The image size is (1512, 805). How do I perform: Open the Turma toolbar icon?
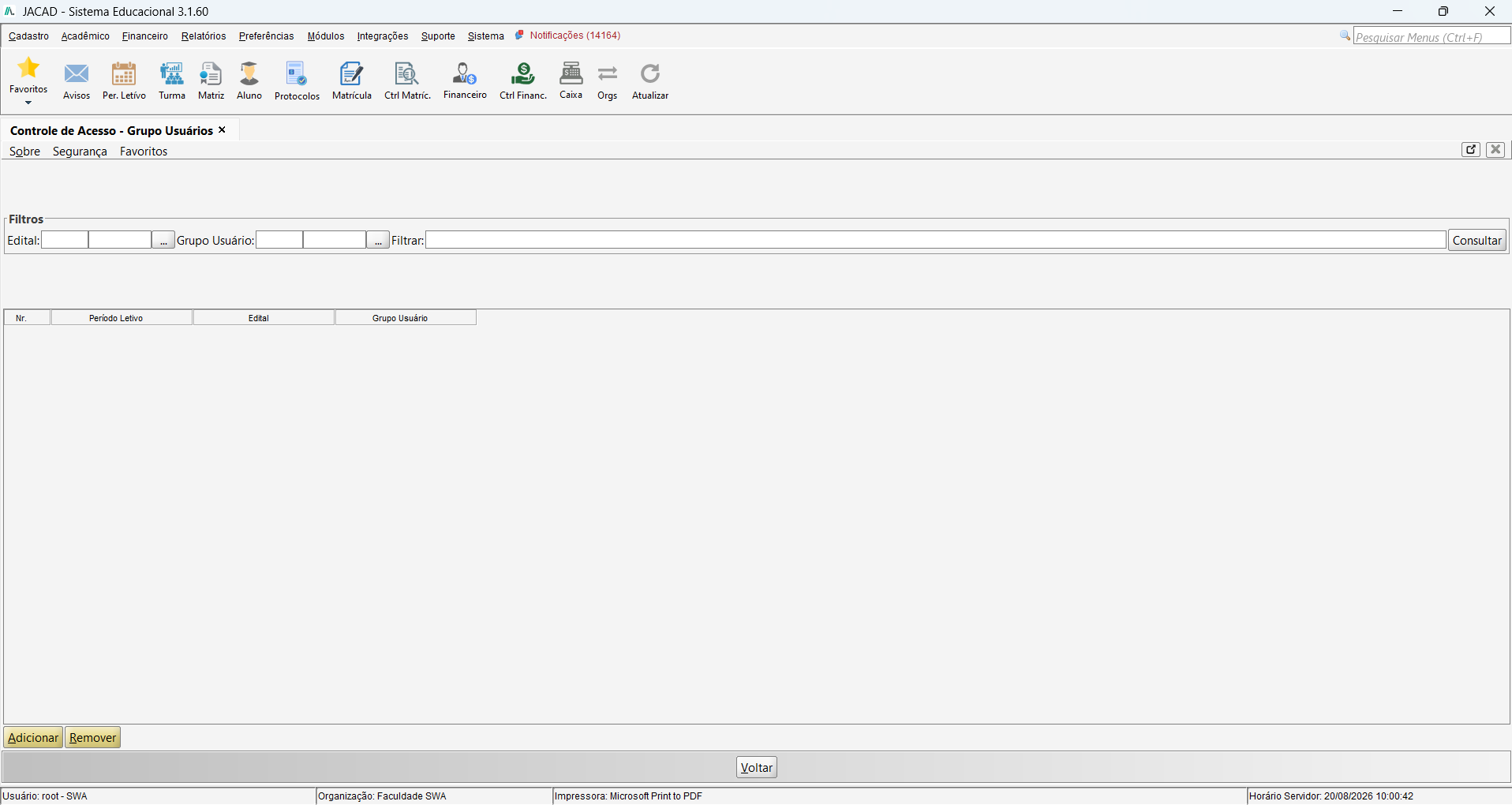pyautogui.click(x=172, y=74)
